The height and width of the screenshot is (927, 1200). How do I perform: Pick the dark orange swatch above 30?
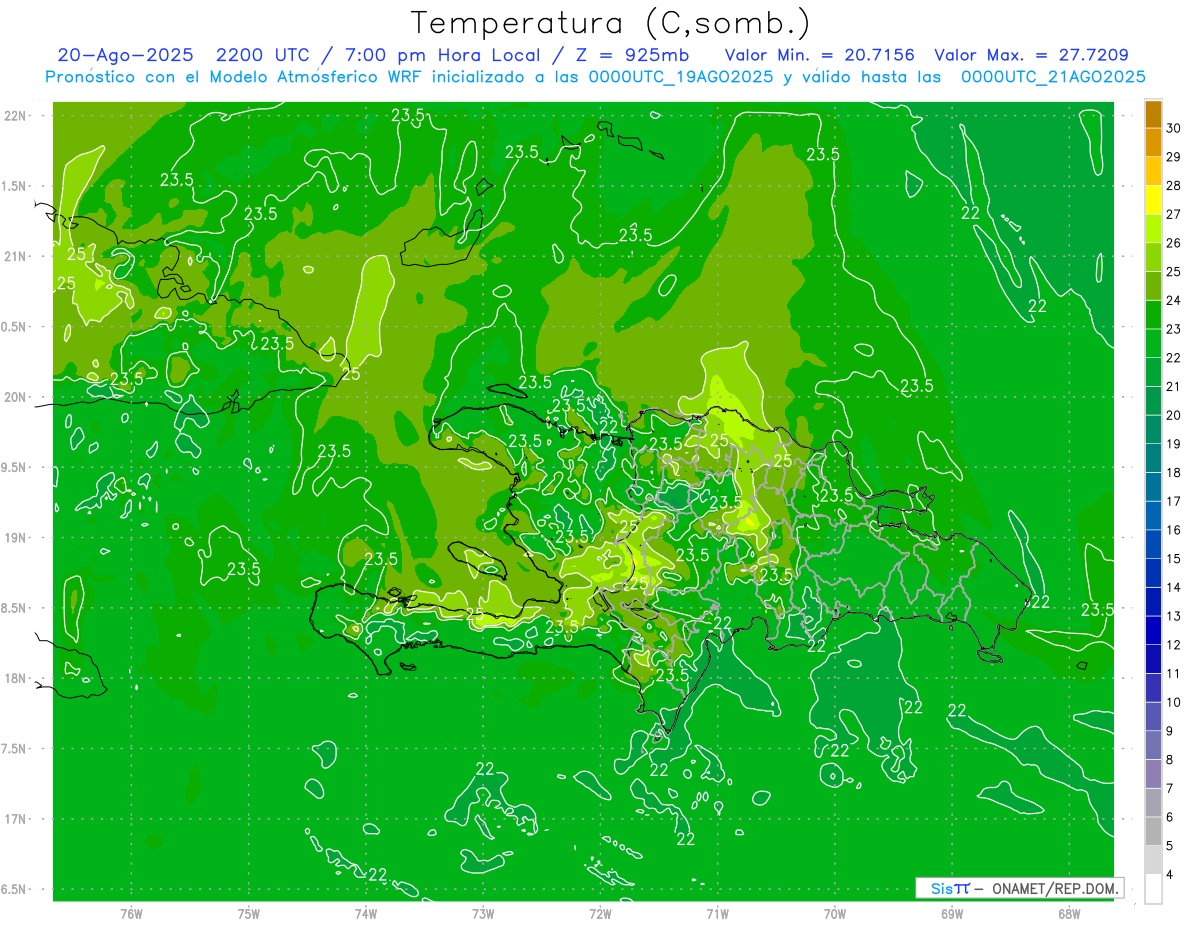coord(1153,114)
